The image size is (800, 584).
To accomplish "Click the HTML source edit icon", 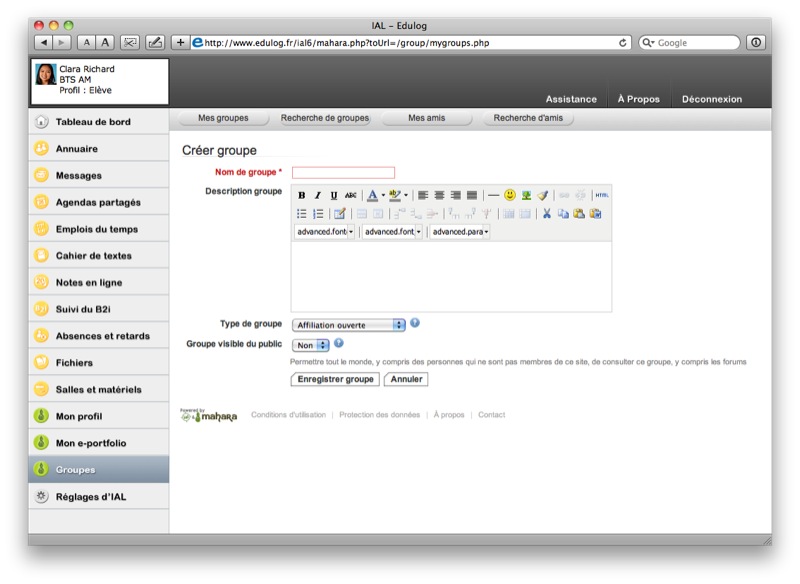I will tap(601, 195).
